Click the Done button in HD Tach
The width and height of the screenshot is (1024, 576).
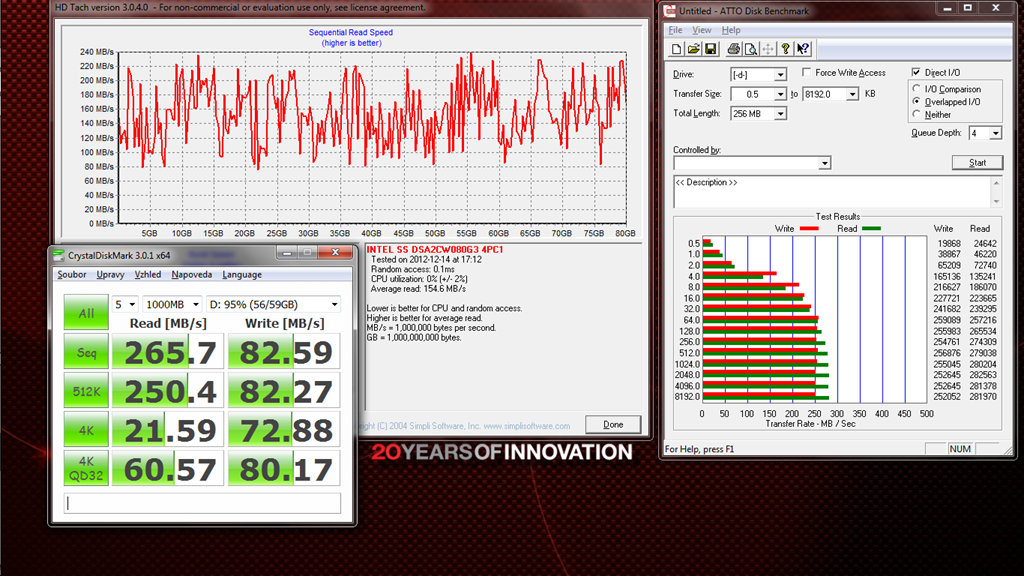pyautogui.click(x=613, y=424)
